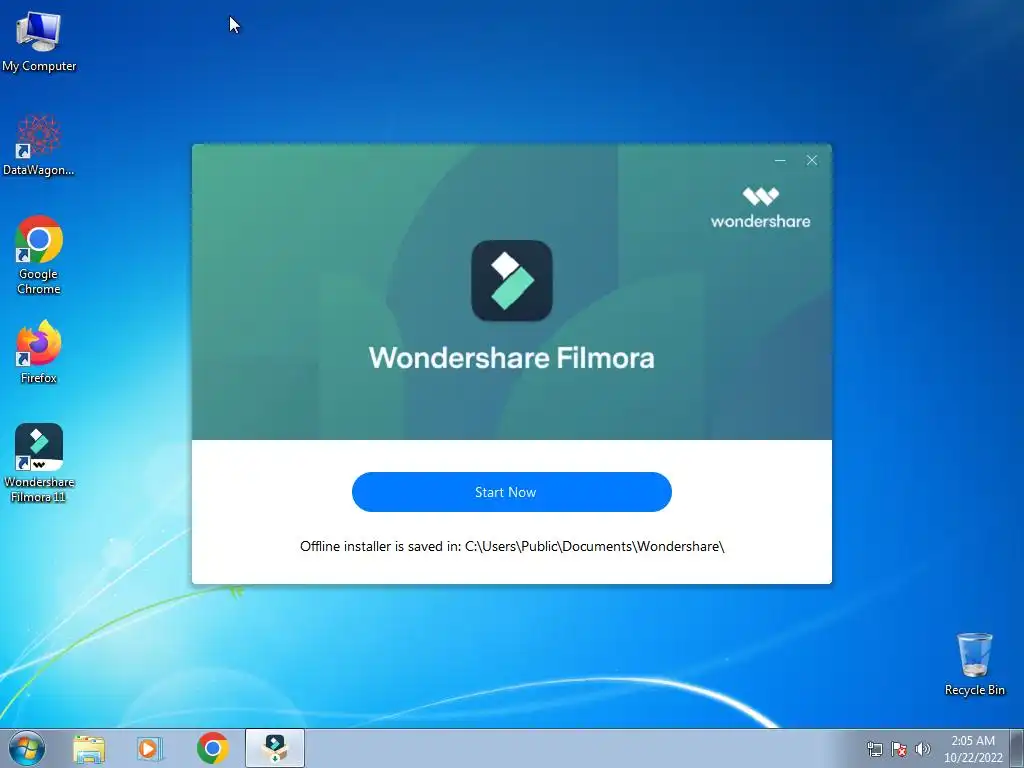Select the Google Chrome desktop shortcut
Viewport: 1024px width, 768px height.
click(39, 255)
